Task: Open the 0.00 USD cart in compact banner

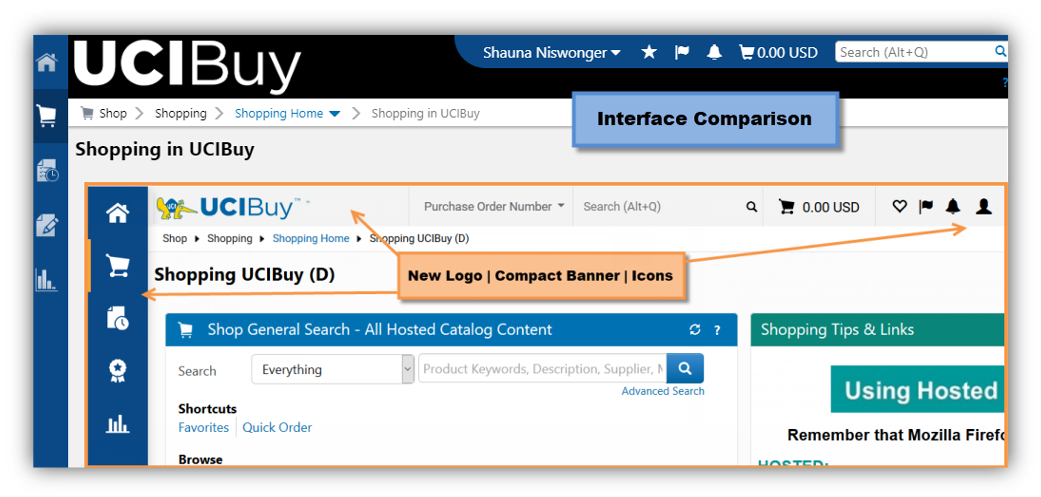Action: tap(819, 207)
